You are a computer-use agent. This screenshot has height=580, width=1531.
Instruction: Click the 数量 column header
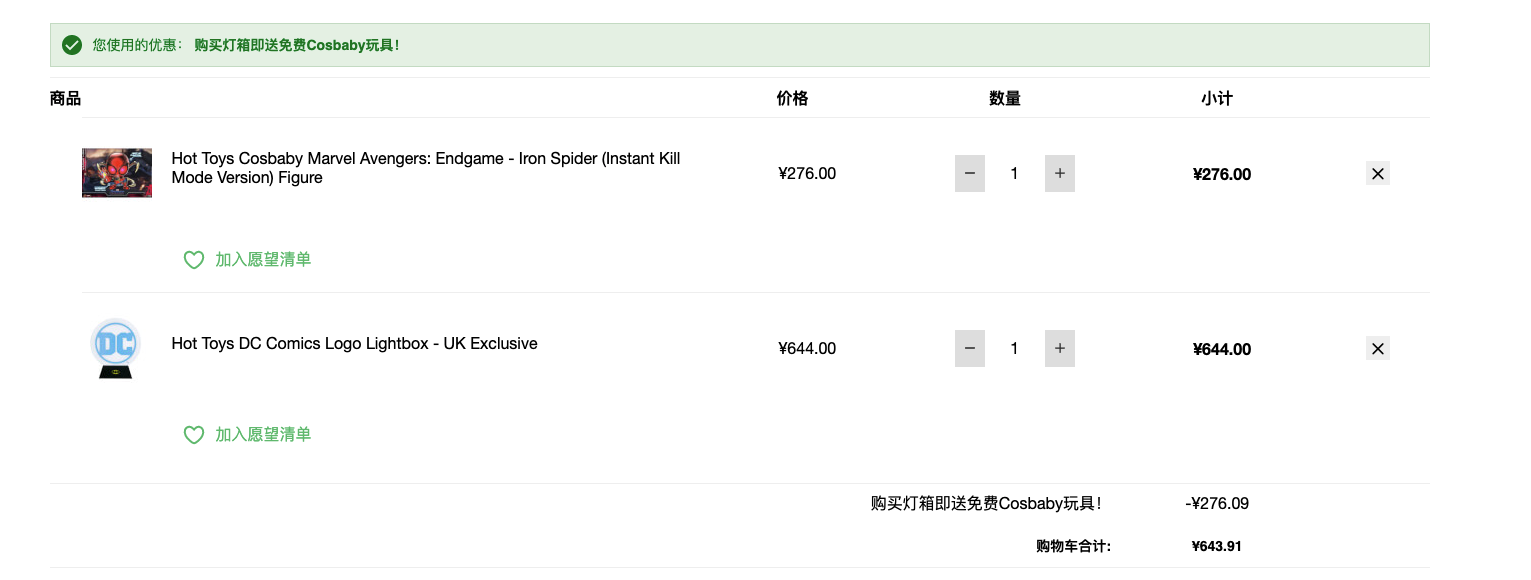coord(1005,98)
